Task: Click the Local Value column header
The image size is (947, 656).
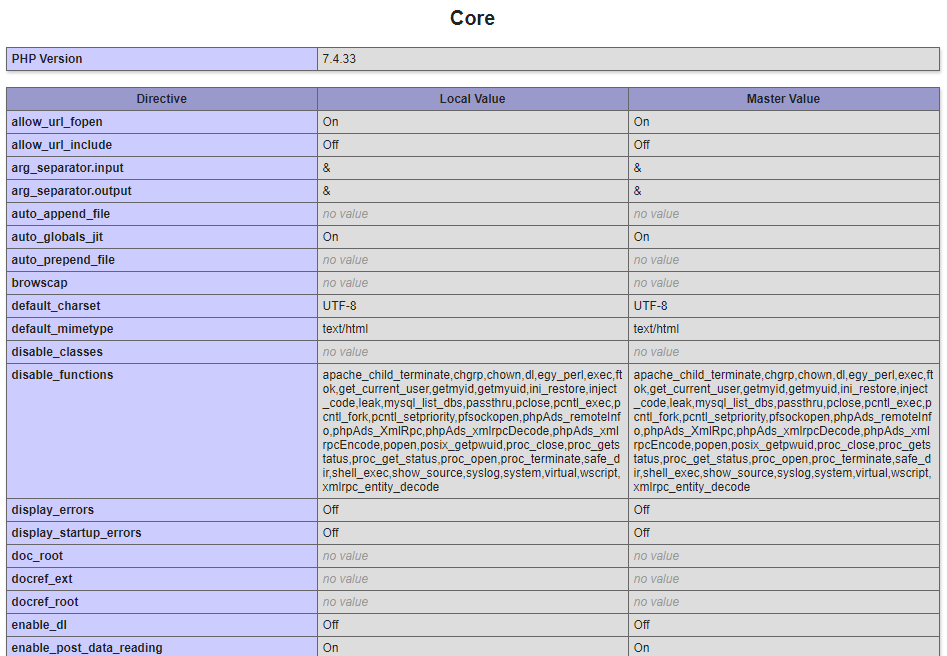Action: tap(473, 99)
